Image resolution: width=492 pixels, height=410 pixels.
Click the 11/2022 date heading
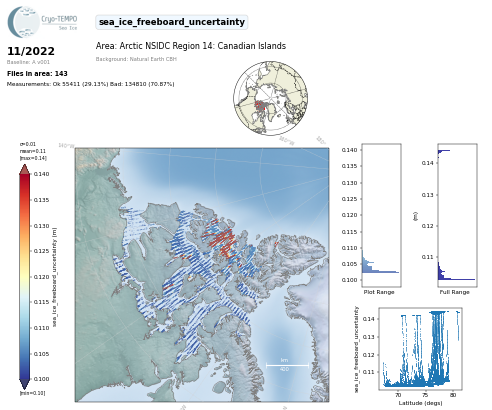coord(31,51)
